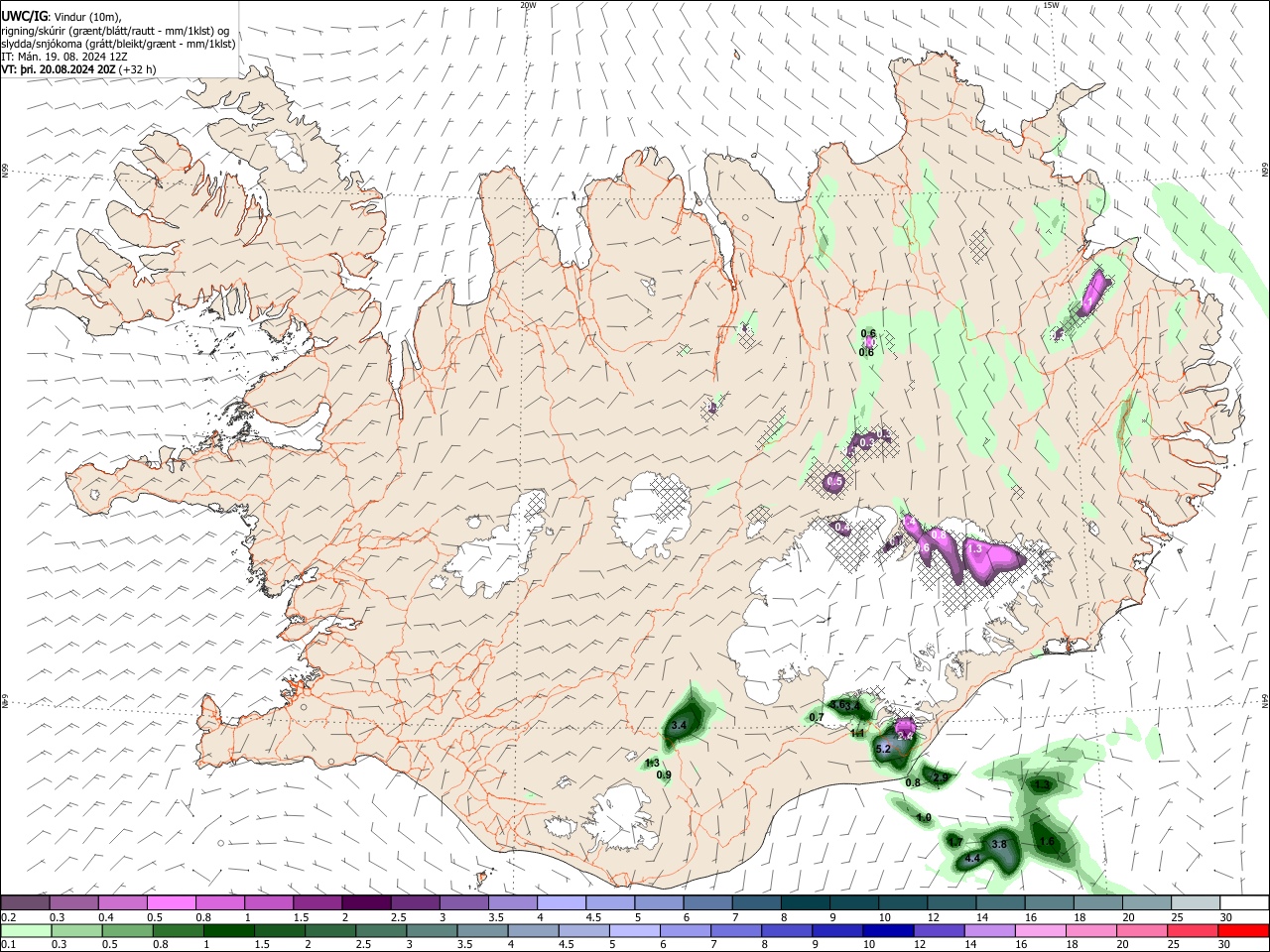Select the 1.7 rainfall value offshore
This screenshot has width=1270, height=952.
pyautogui.click(x=954, y=841)
